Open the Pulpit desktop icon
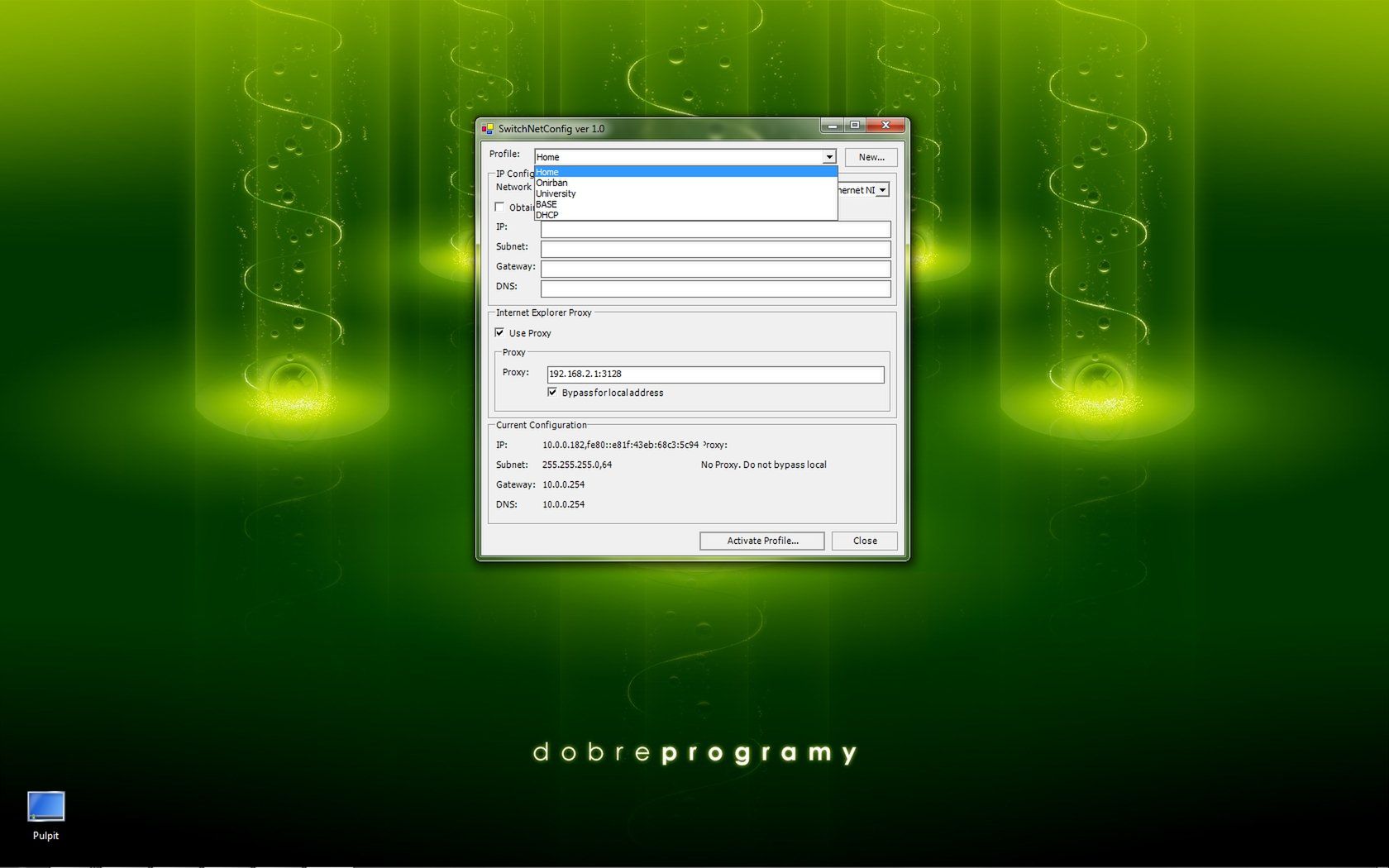 coord(45,815)
